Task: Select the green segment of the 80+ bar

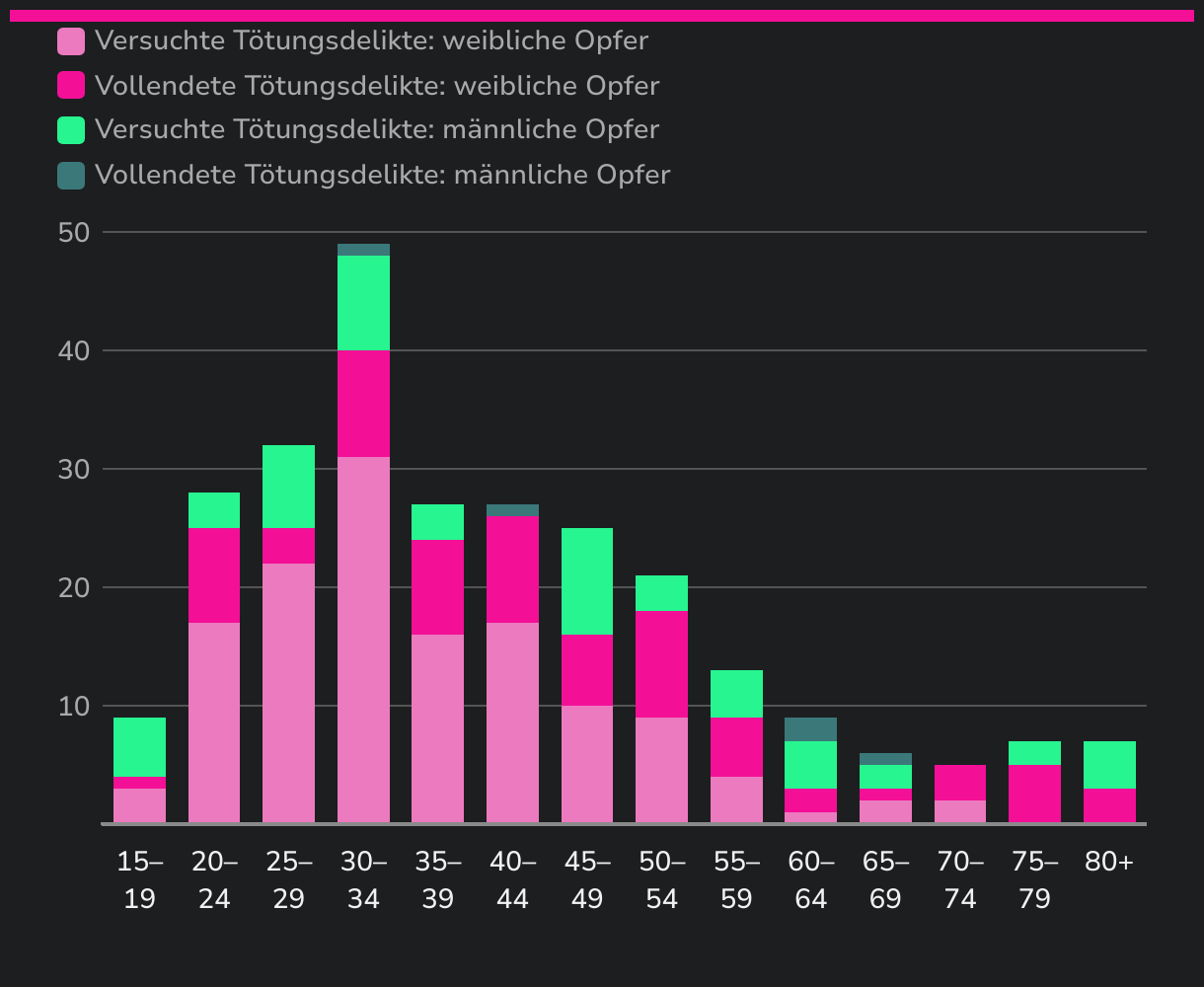Action: pos(1109,765)
